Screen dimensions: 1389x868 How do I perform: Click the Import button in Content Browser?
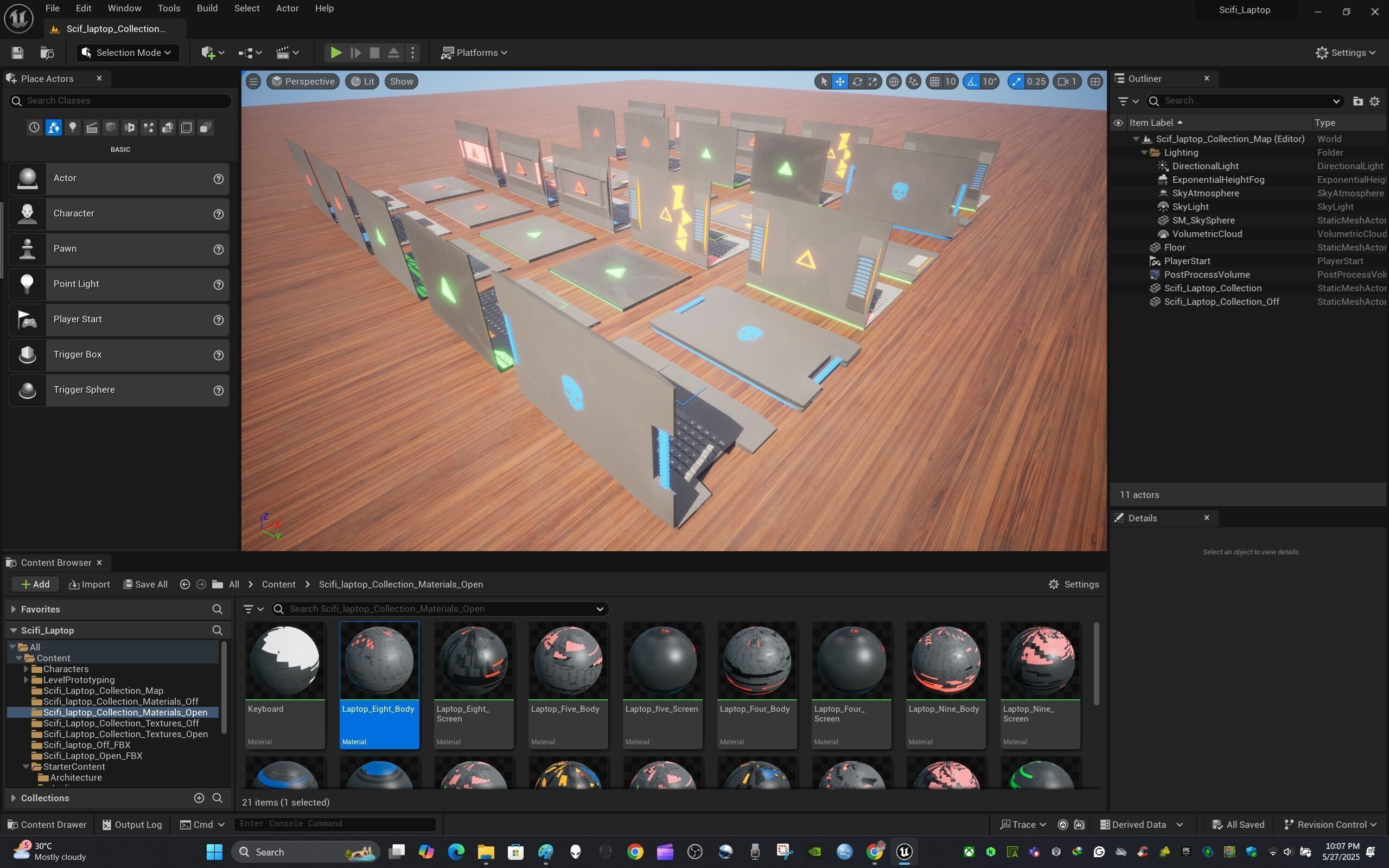pyautogui.click(x=90, y=584)
